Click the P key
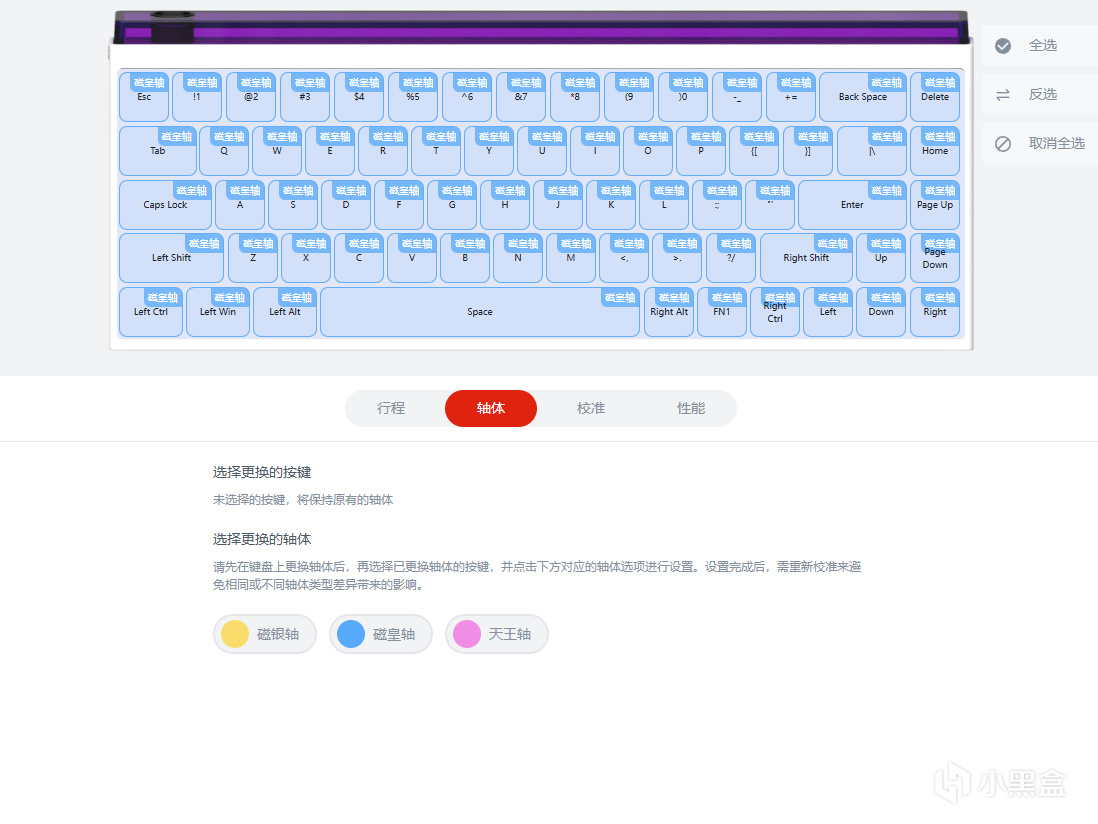 point(701,151)
